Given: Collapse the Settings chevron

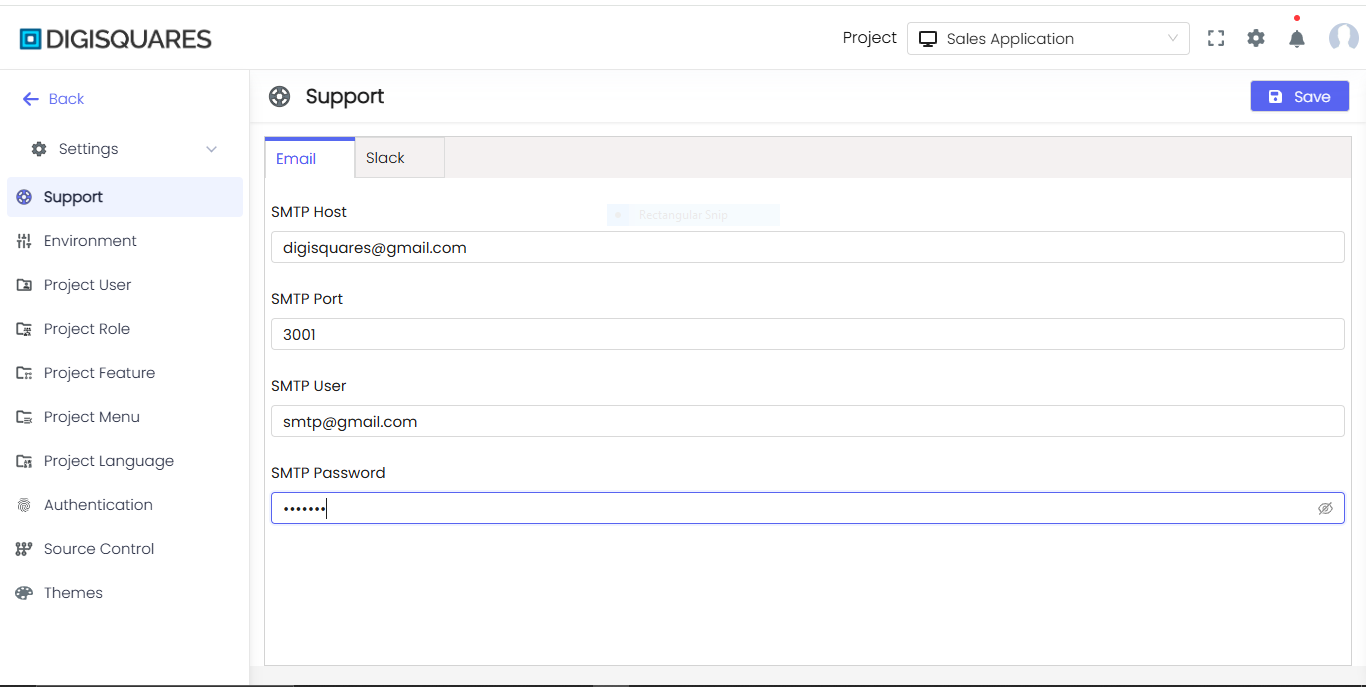Looking at the screenshot, I should pos(212,149).
